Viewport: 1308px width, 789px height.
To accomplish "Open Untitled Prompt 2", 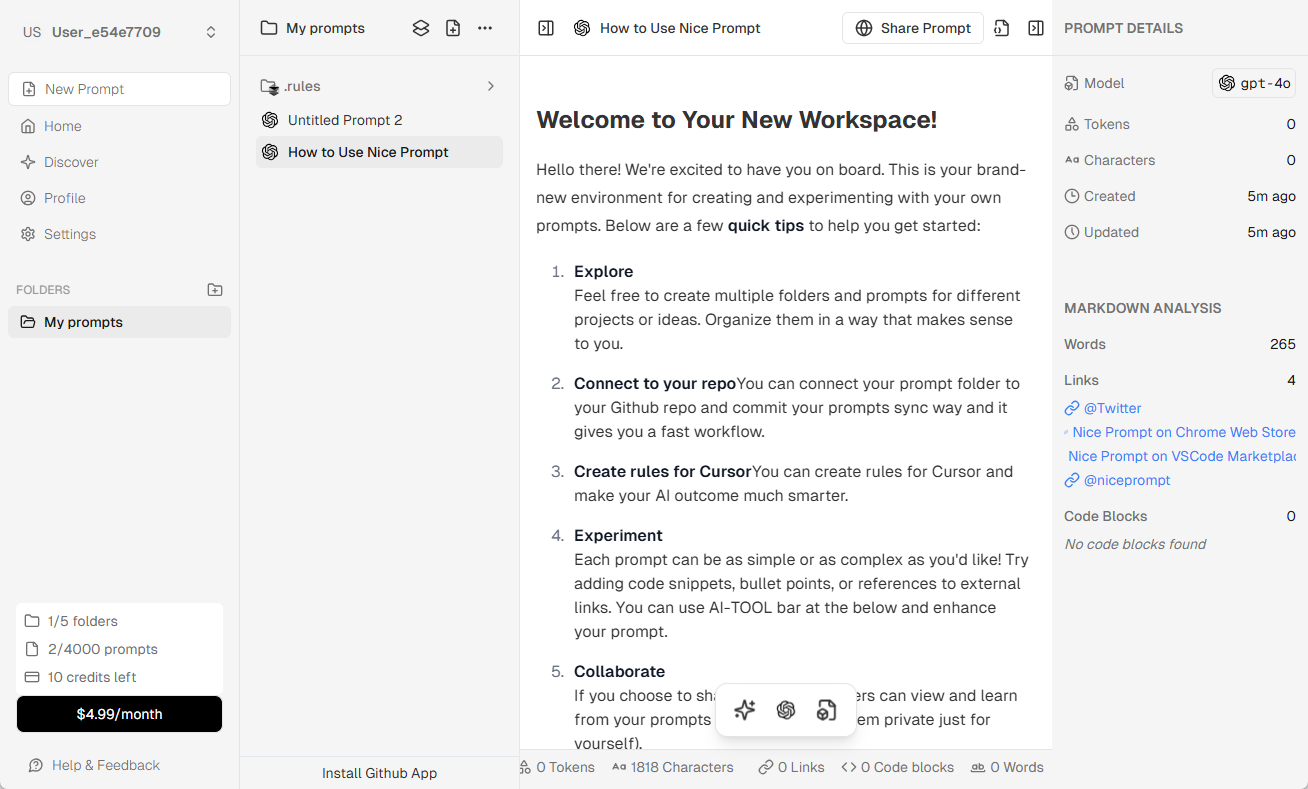I will [379, 120].
